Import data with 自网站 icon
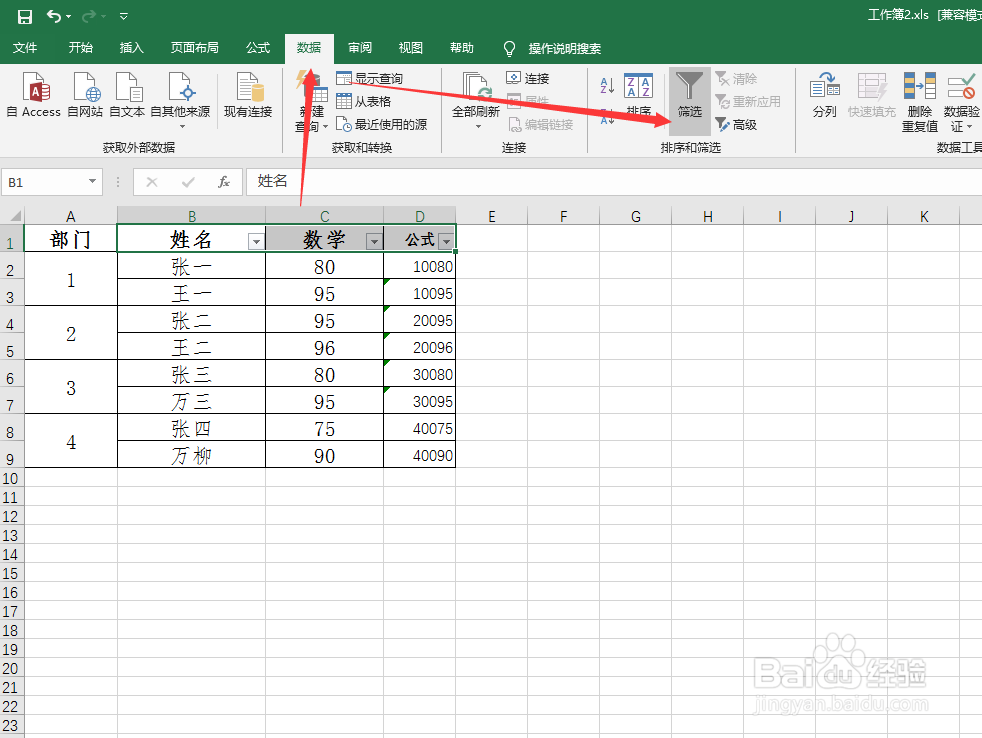 pyautogui.click(x=85, y=95)
